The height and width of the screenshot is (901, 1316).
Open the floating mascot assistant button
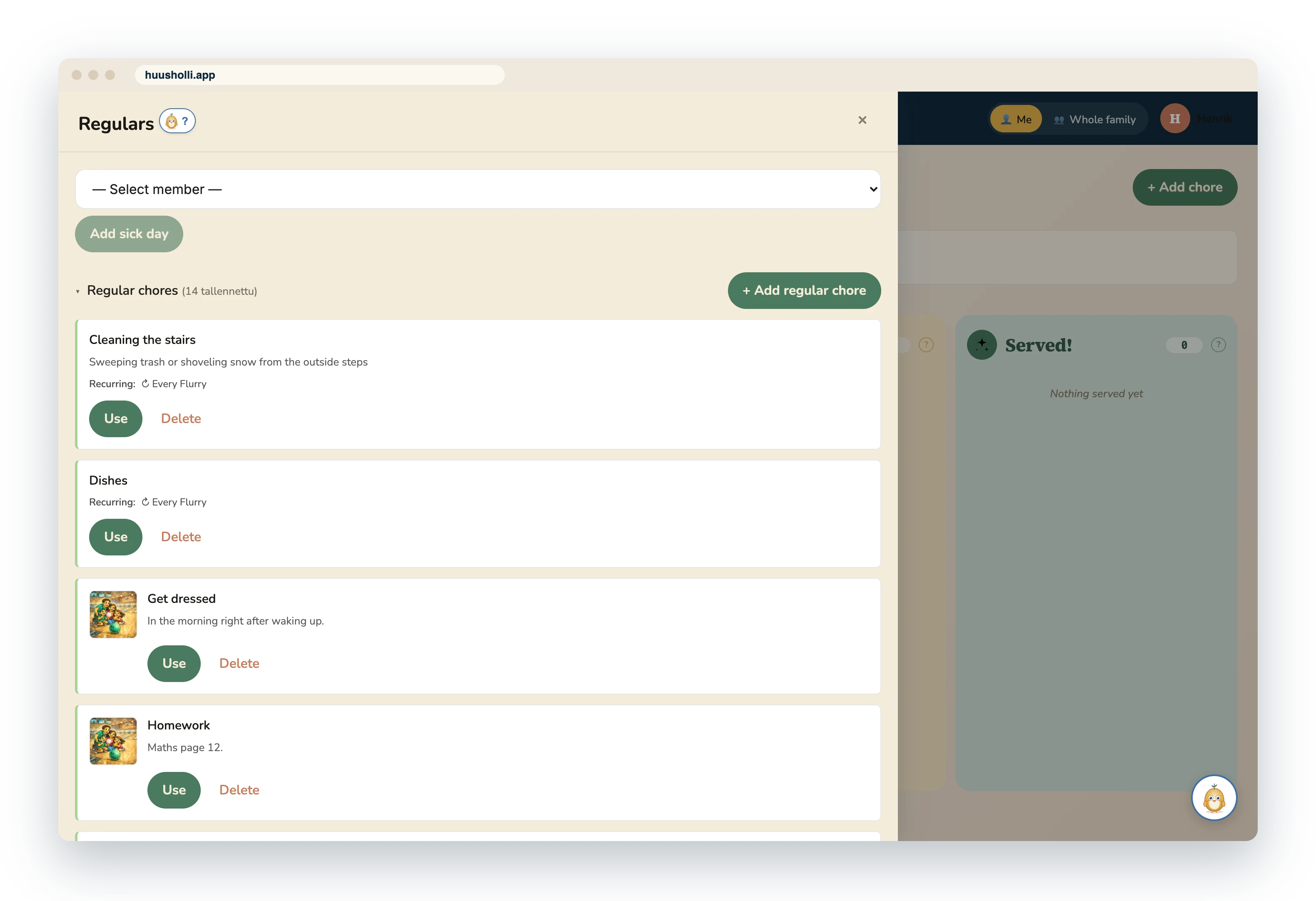(1214, 798)
